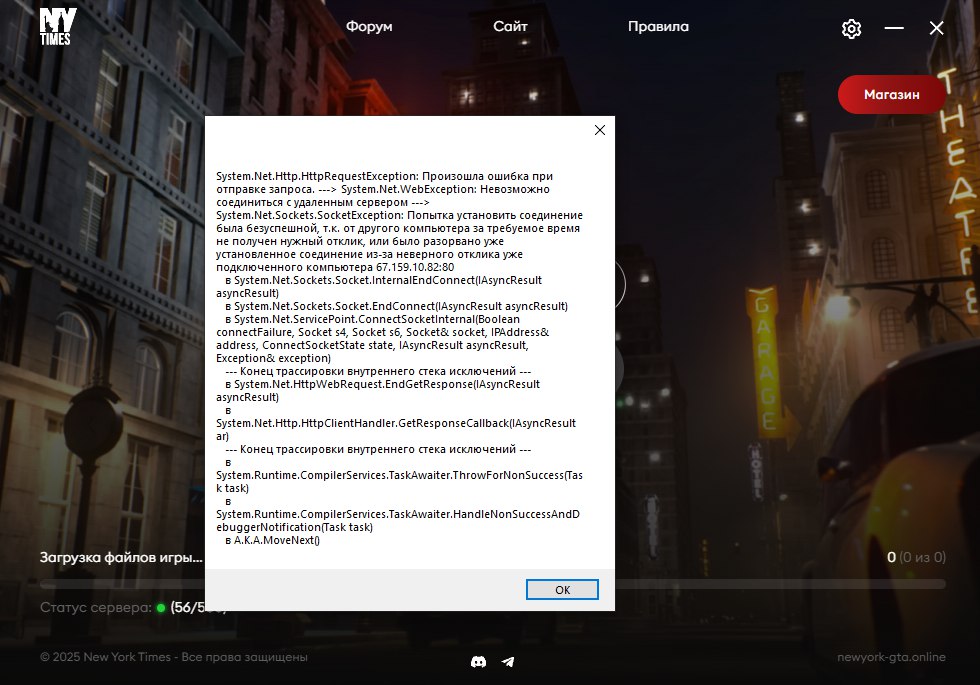Click the newyork-gta.online link
The image size is (980, 685).
point(891,657)
